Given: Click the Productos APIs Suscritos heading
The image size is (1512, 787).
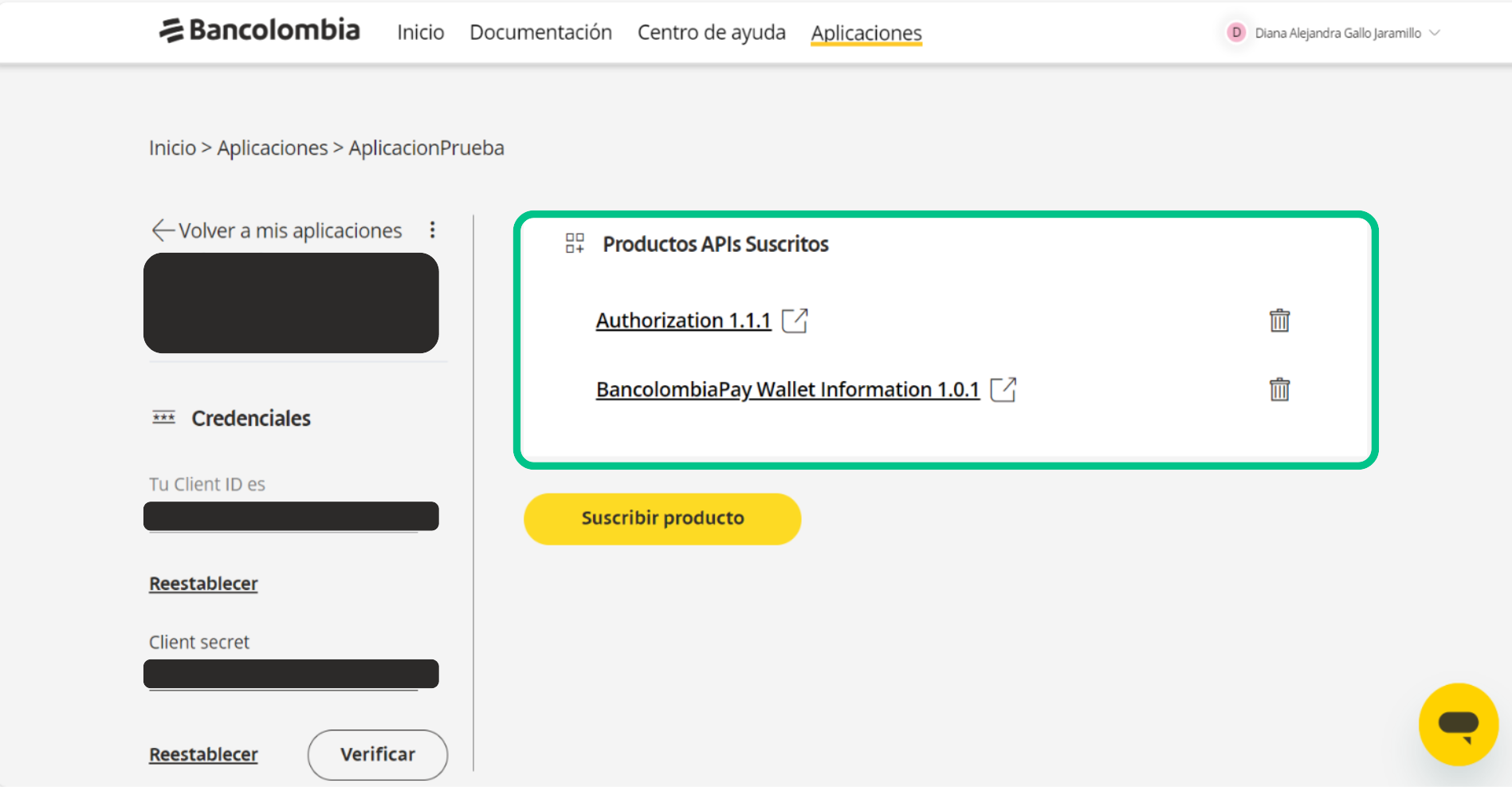Looking at the screenshot, I should [x=716, y=244].
